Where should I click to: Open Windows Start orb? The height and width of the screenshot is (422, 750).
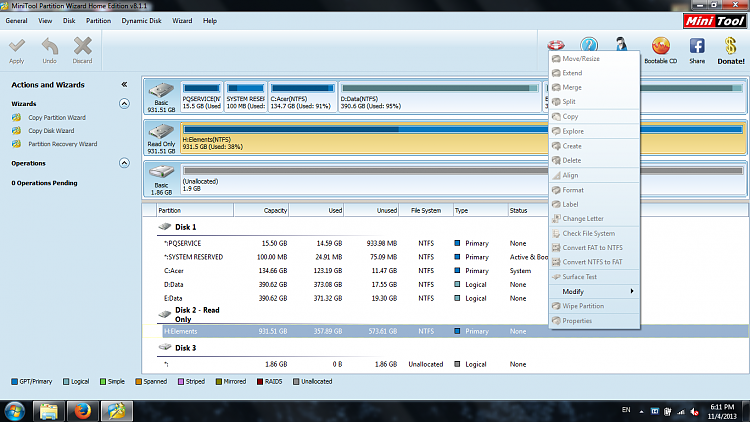pos(15,411)
